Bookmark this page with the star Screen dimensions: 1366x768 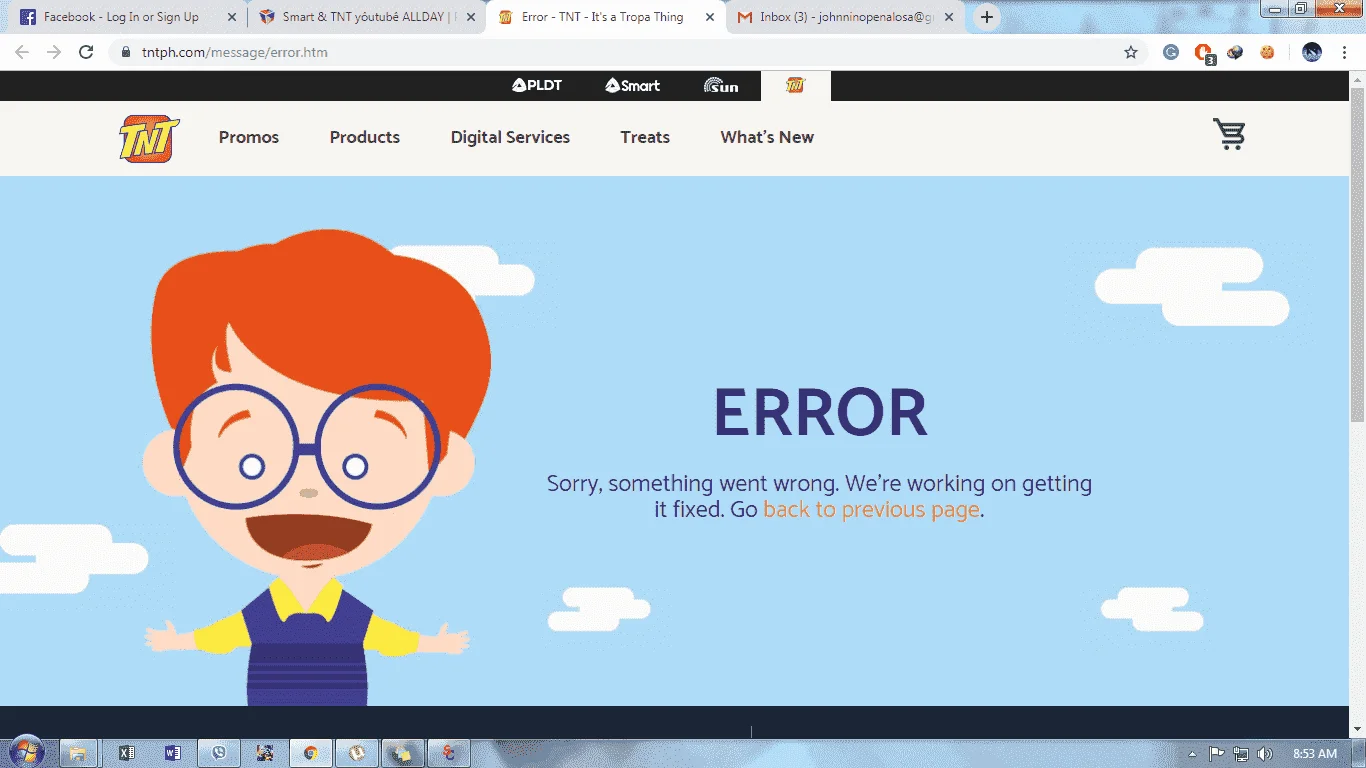tap(1131, 52)
